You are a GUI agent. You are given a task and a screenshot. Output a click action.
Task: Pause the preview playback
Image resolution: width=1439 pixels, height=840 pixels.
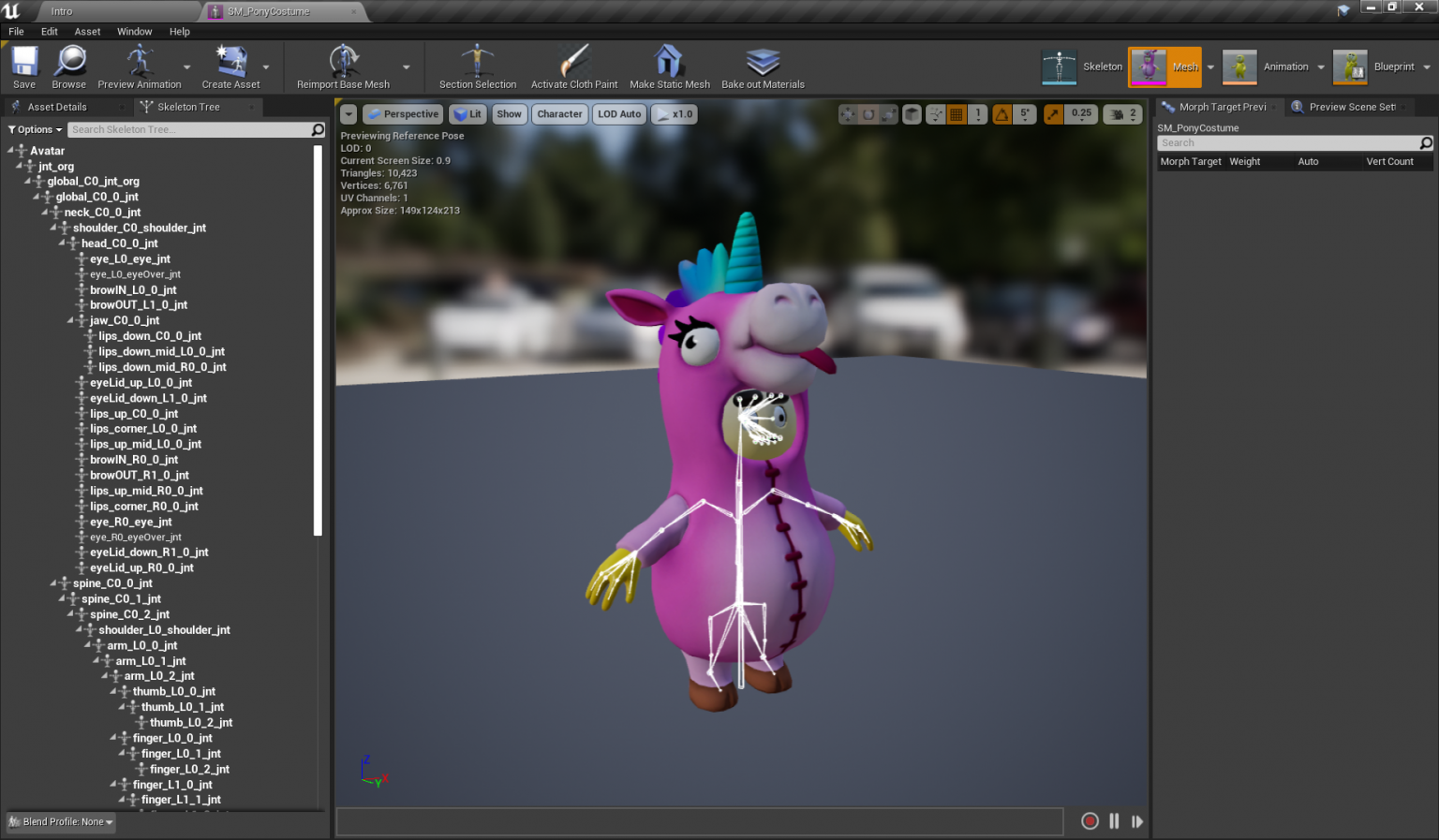(1114, 821)
